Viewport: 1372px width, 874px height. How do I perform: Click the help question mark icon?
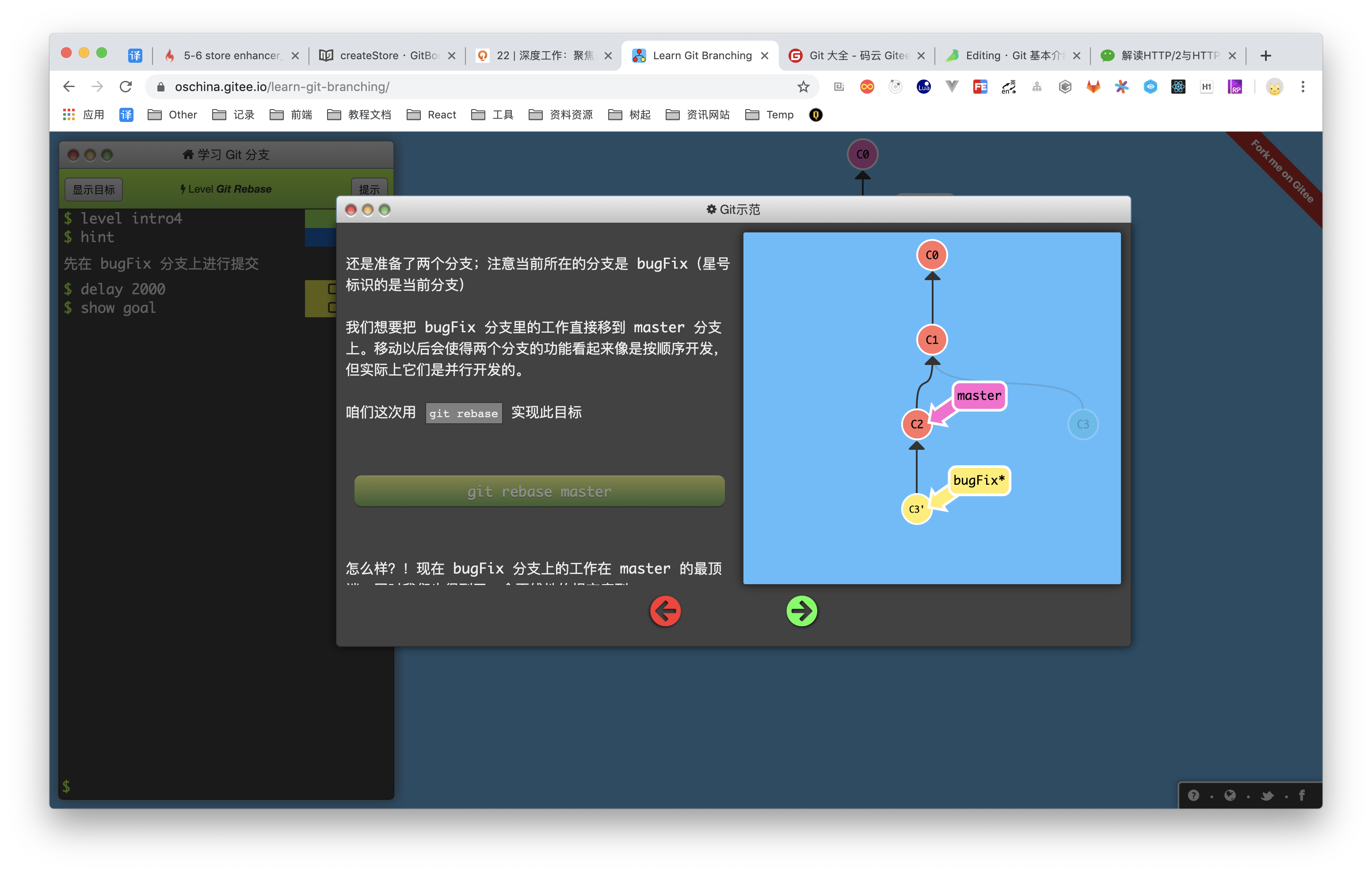point(1193,795)
